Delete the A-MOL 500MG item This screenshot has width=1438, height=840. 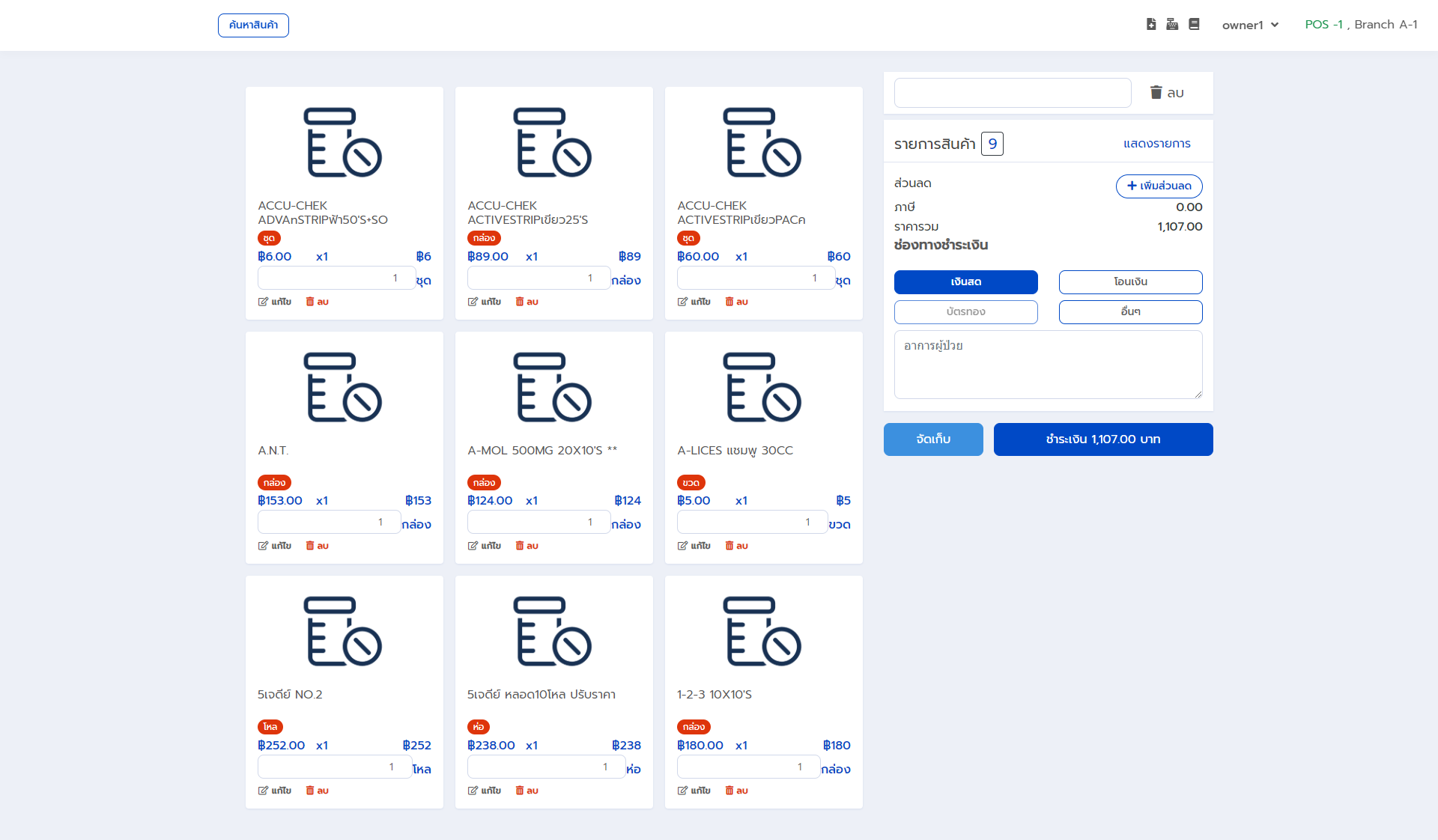pos(527,546)
